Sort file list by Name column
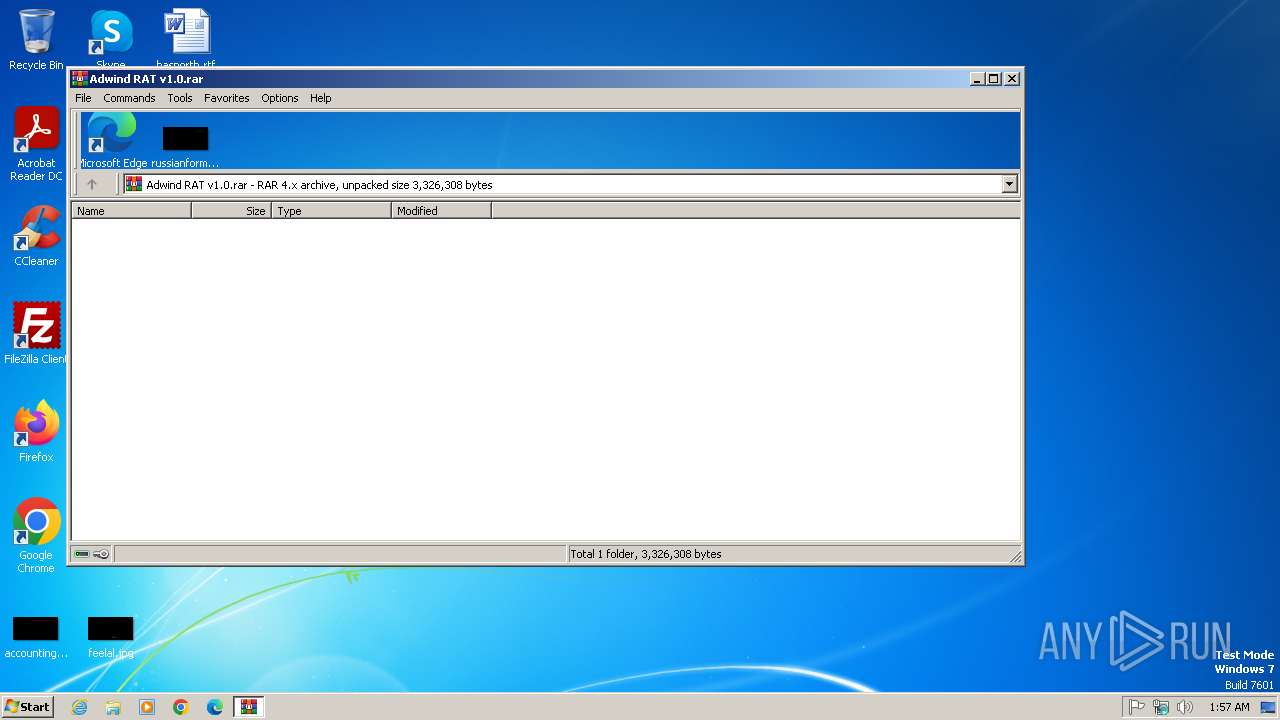 pyautogui.click(x=131, y=211)
